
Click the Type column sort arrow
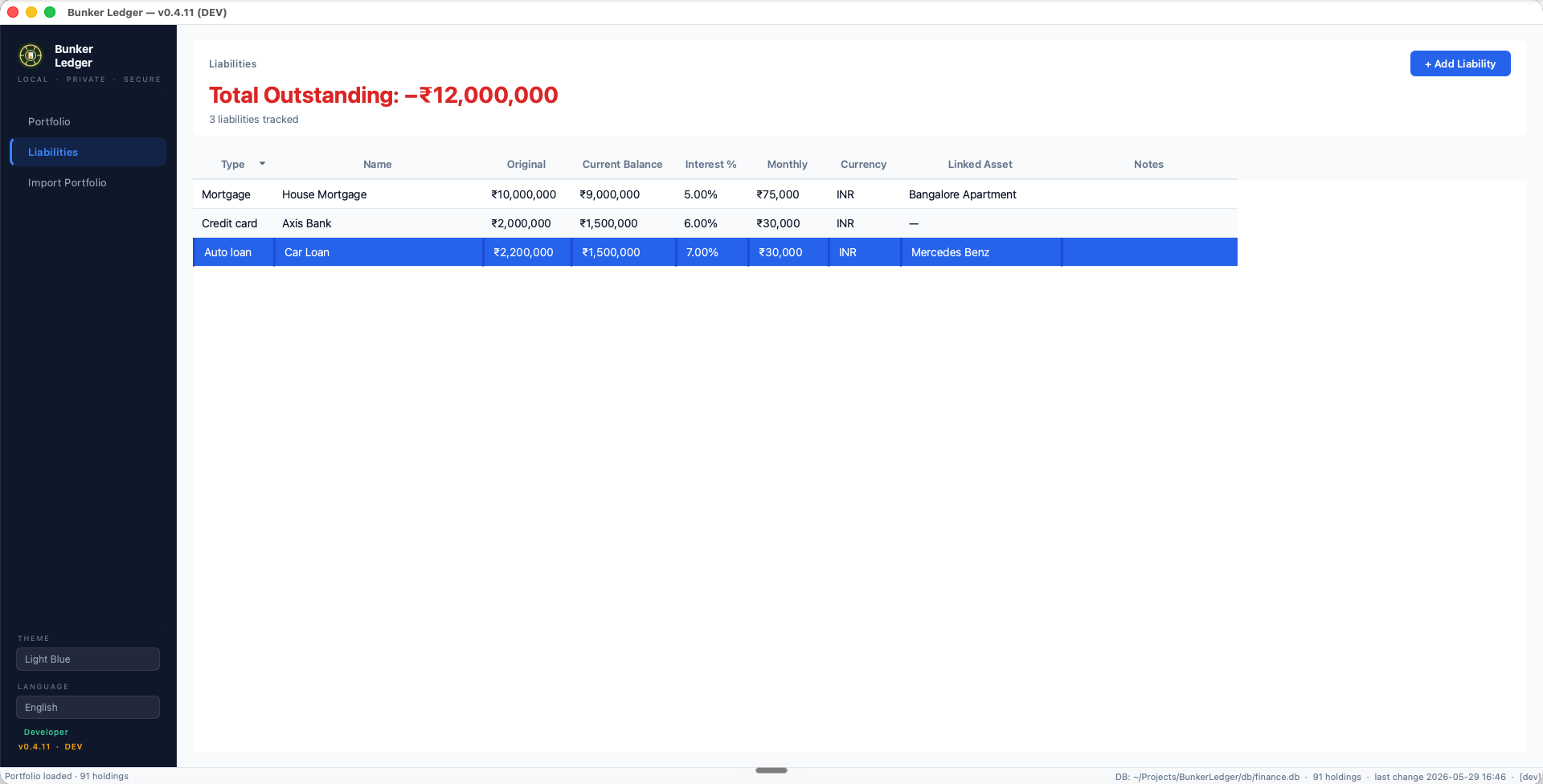(x=262, y=164)
